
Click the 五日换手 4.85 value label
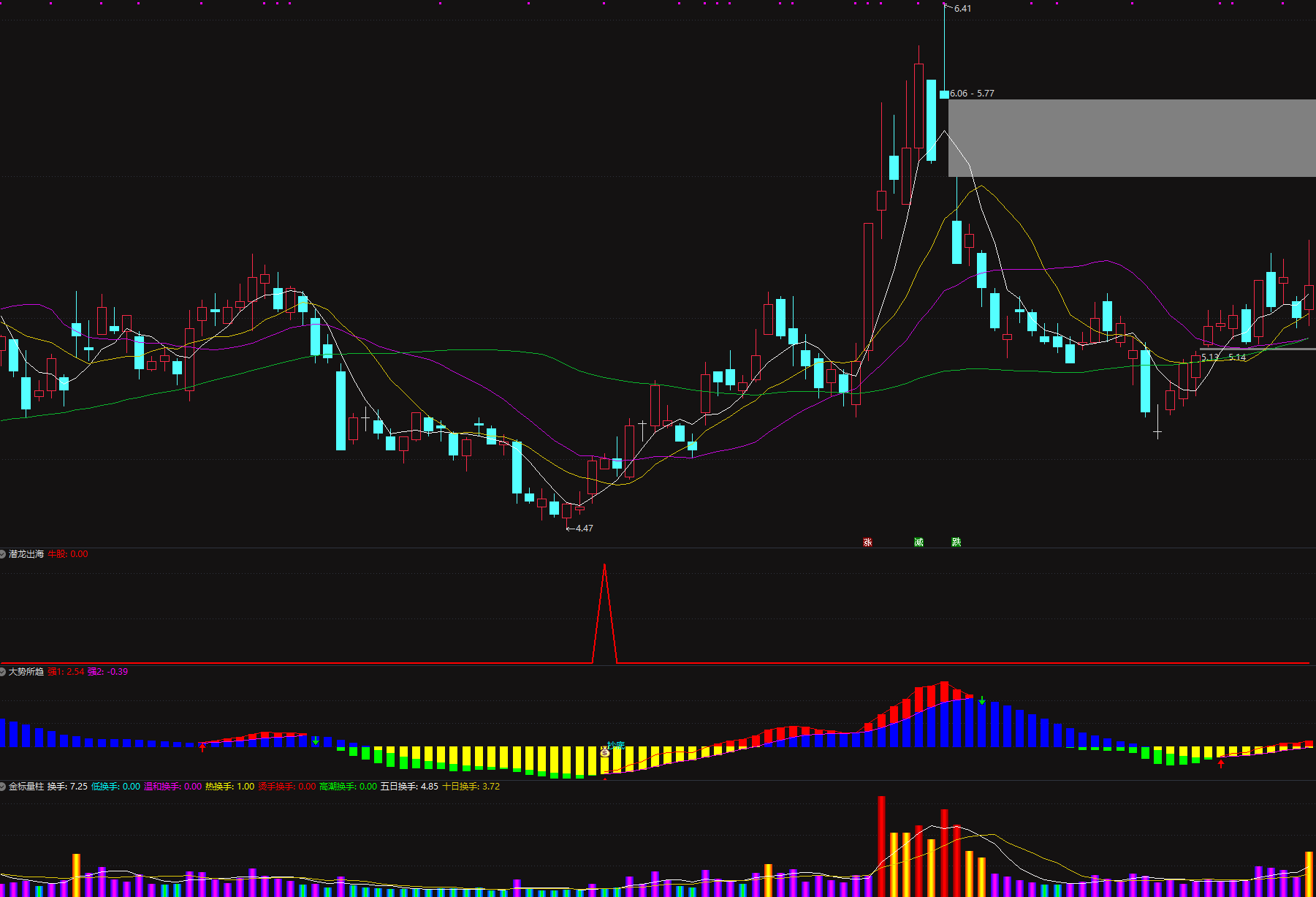(x=409, y=787)
